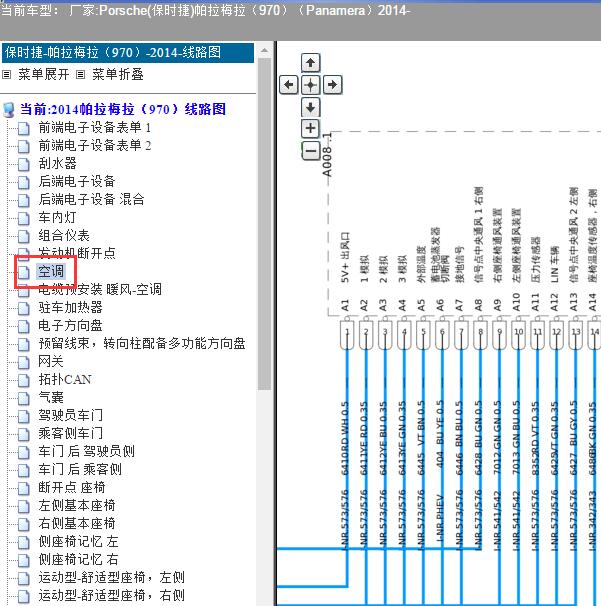Viewport: 601px width, 606px height.
Task: Open 断开点 座椅 diagram
Action: click(x=72, y=487)
